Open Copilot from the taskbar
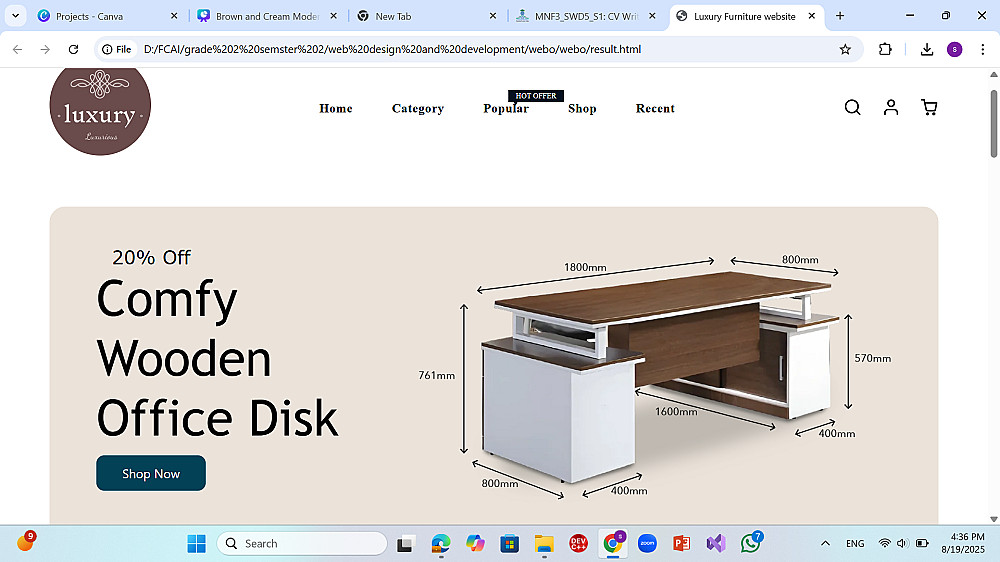 pyautogui.click(x=475, y=544)
